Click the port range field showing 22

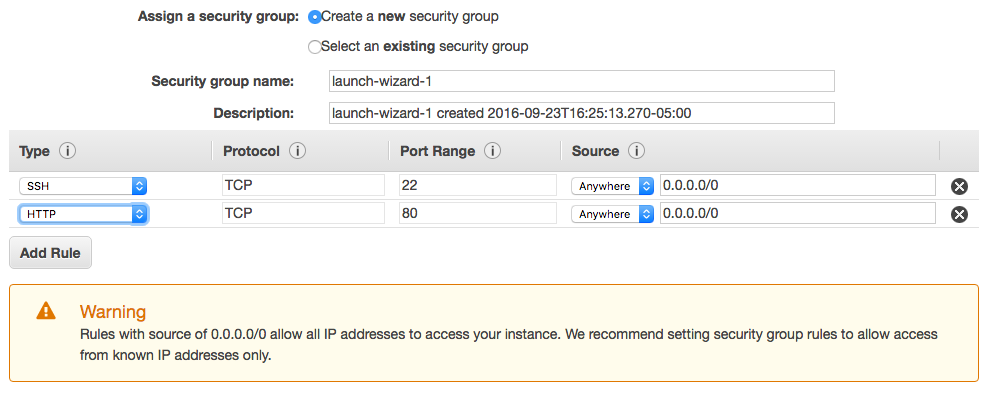[x=477, y=186]
